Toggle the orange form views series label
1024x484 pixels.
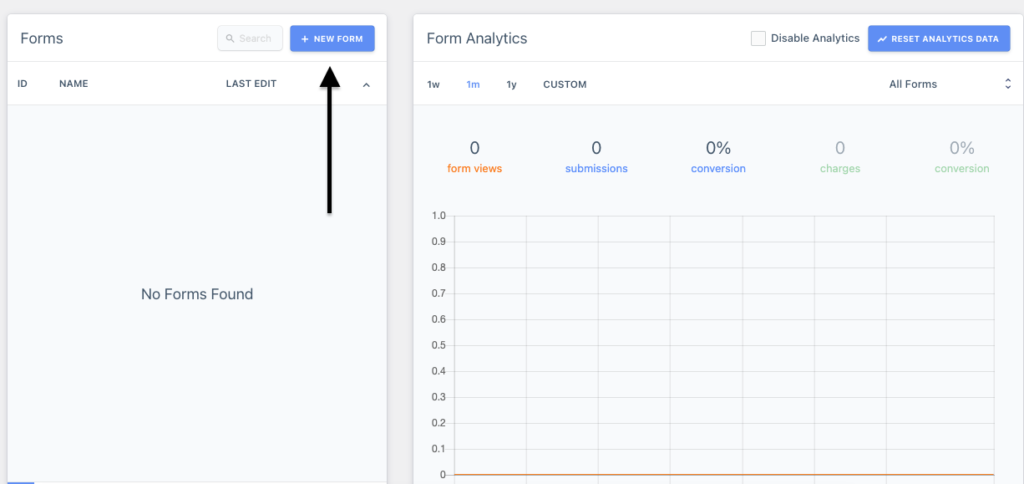474,169
